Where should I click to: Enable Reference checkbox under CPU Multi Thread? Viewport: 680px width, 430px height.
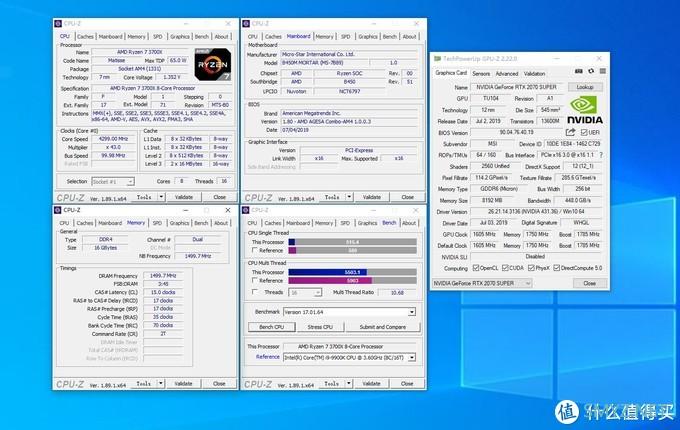click(255, 280)
